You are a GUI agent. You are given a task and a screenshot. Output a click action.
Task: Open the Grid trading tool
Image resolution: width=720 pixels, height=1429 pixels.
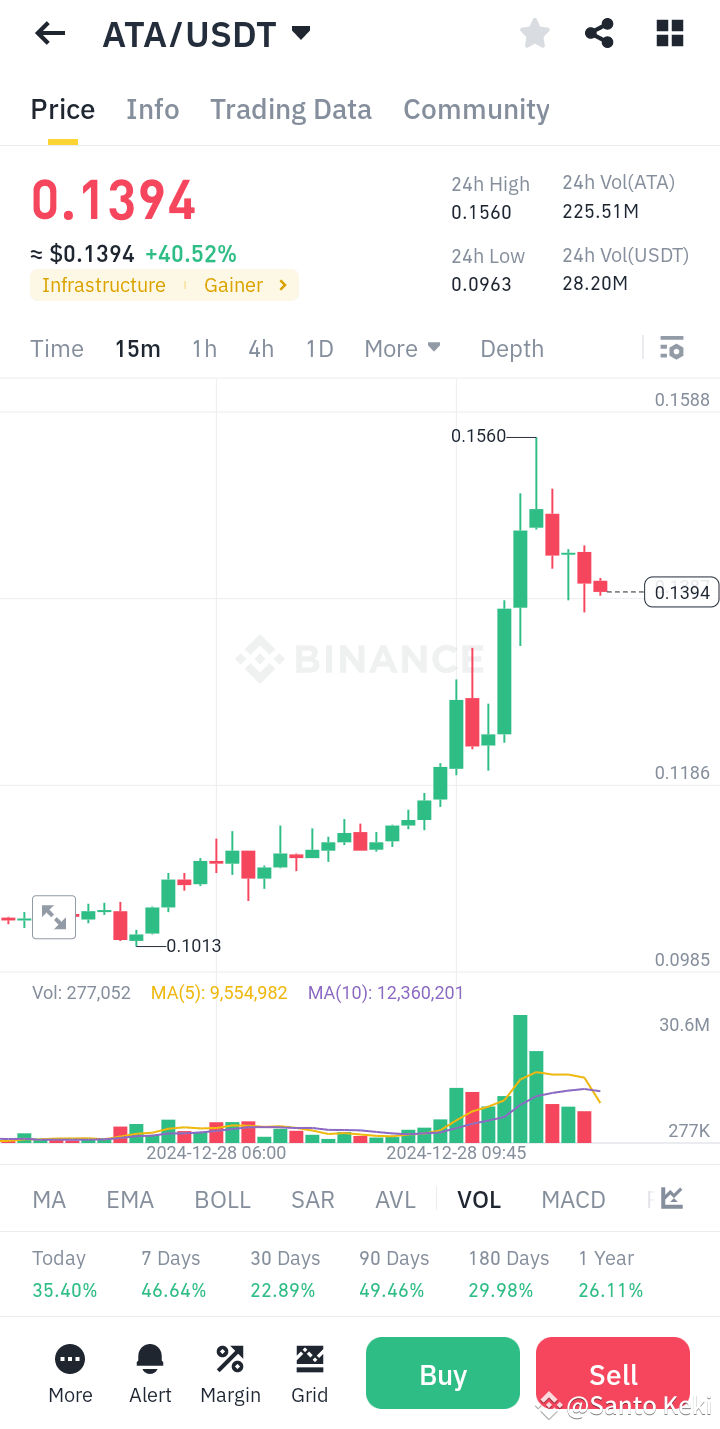point(310,1373)
